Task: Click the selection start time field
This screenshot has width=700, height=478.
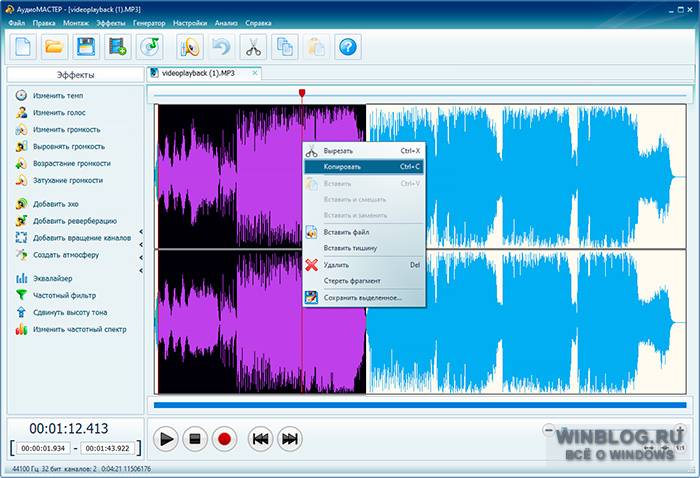Action: [x=42, y=448]
